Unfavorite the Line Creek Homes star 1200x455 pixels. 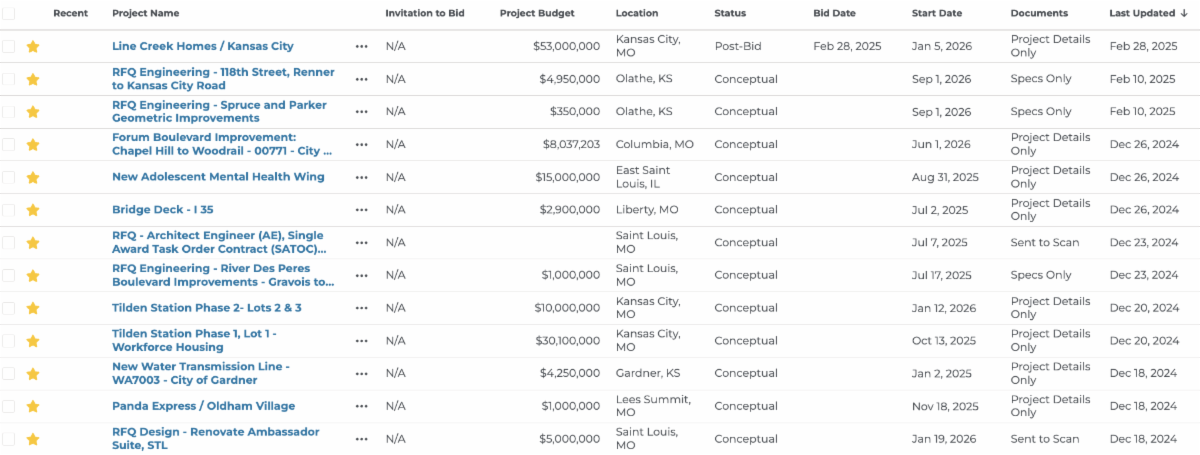33,46
